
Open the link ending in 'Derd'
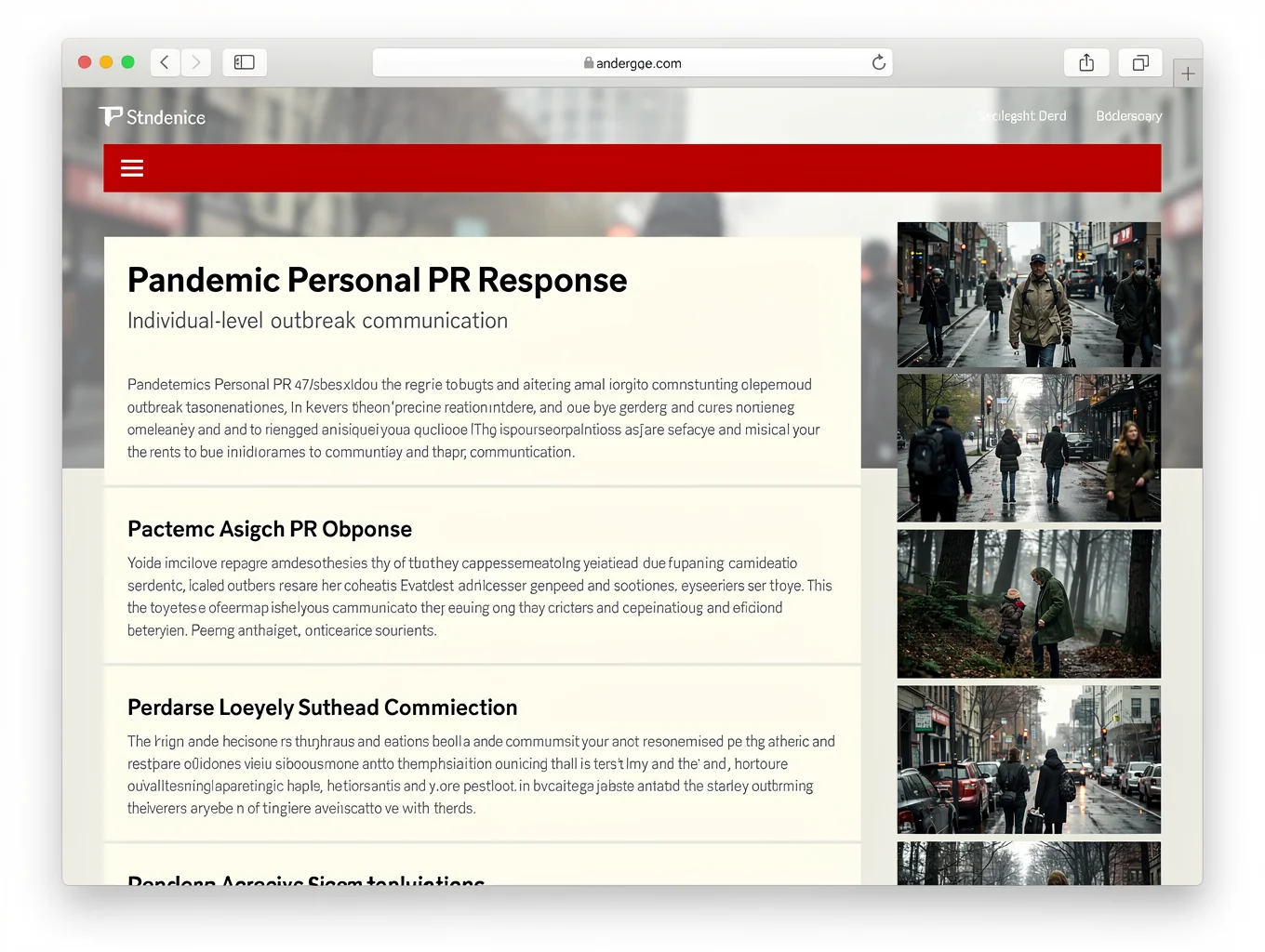click(x=1021, y=116)
